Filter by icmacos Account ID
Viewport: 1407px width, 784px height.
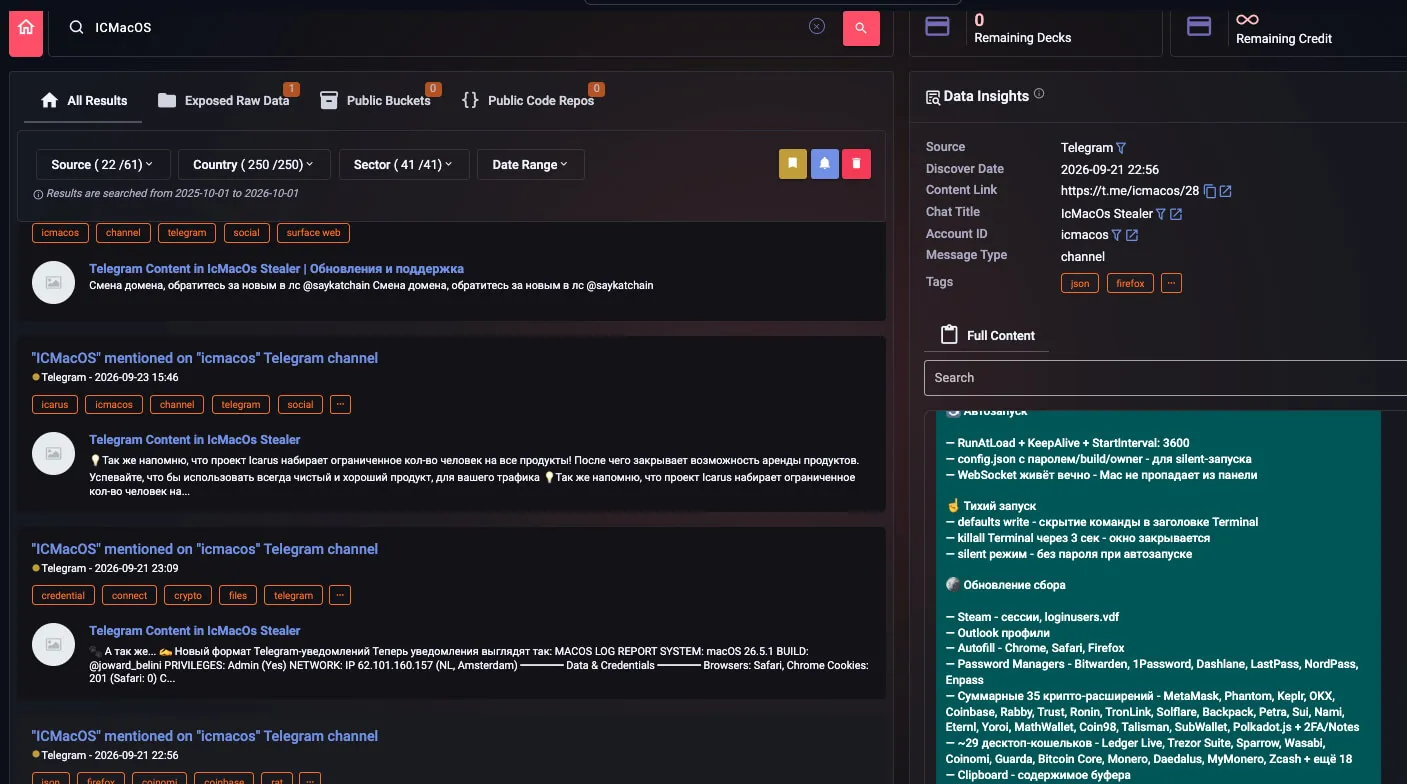tap(1116, 235)
